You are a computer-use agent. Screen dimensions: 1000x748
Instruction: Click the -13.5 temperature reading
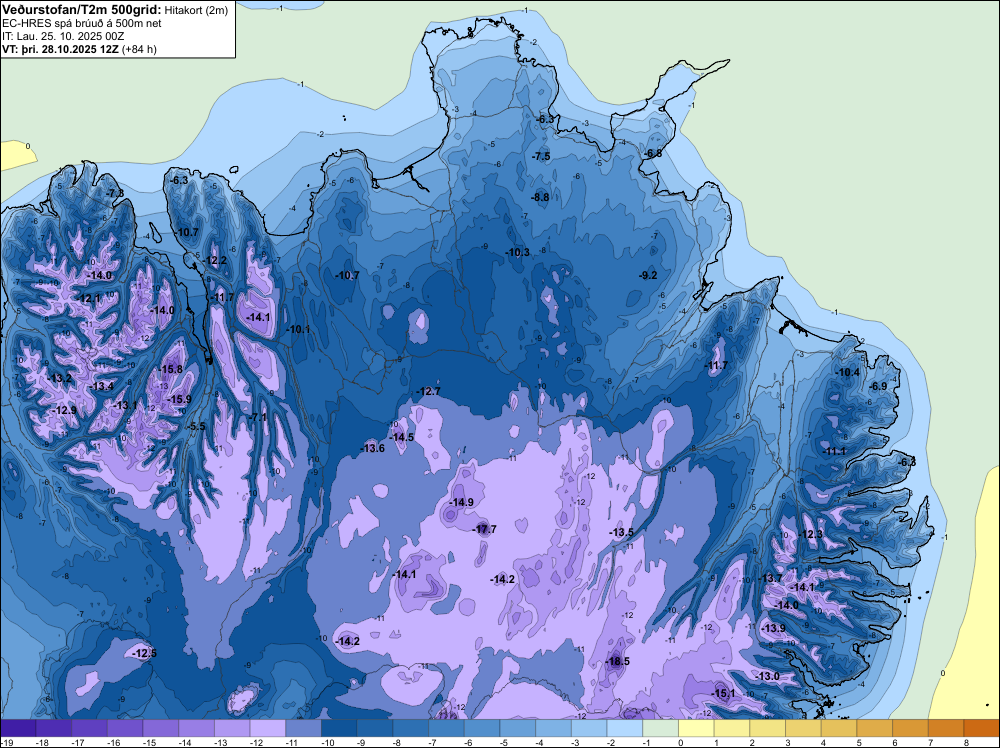[x=622, y=532]
